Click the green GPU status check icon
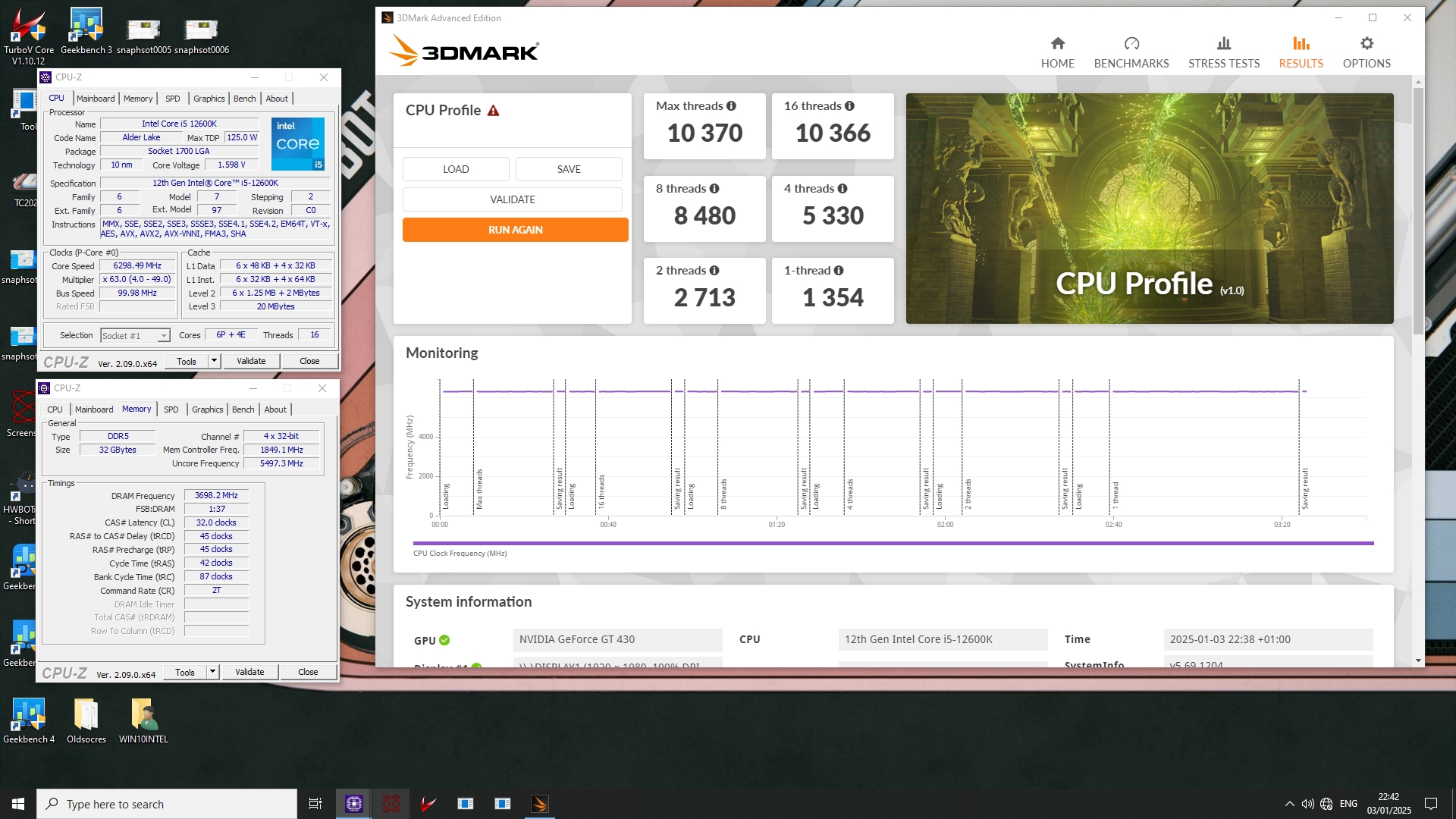1456x819 pixels. click(444, 640)
